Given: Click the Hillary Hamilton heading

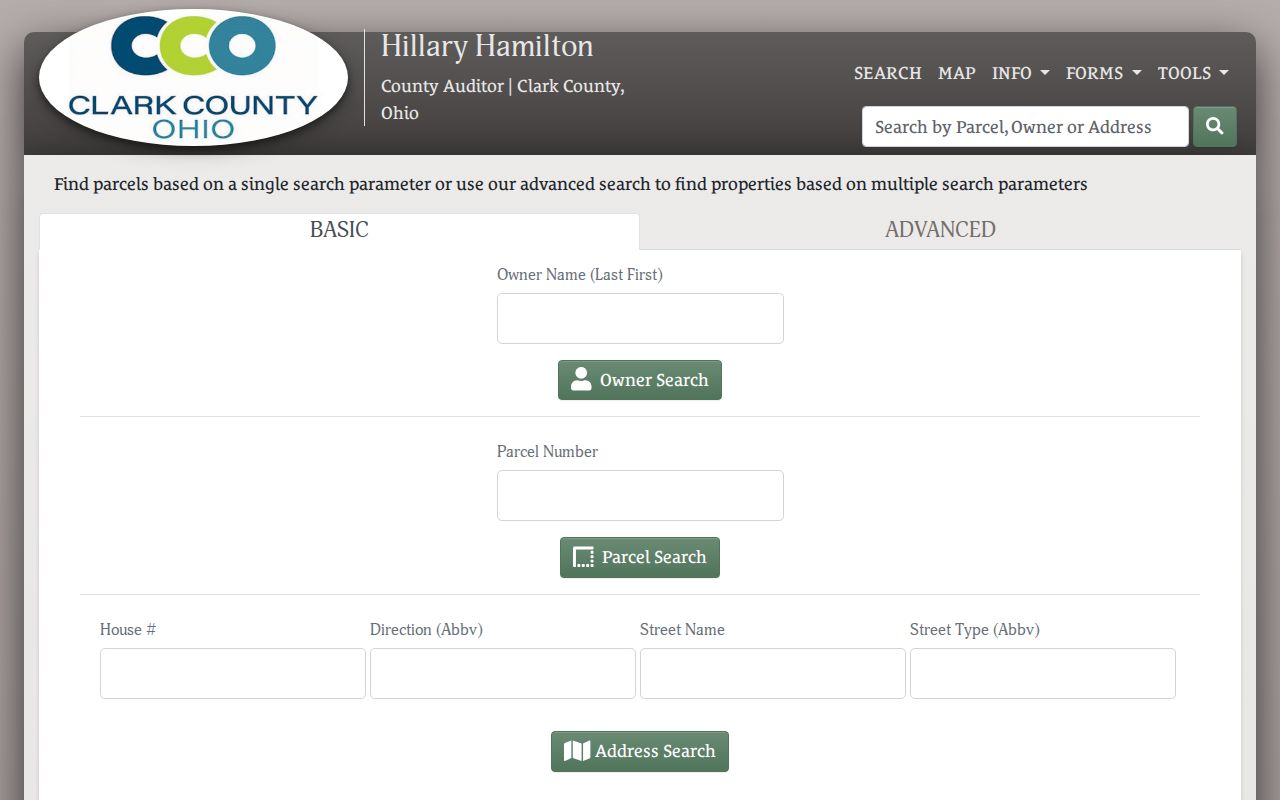Looking at the screenshot, I should (x=487, y=46).
